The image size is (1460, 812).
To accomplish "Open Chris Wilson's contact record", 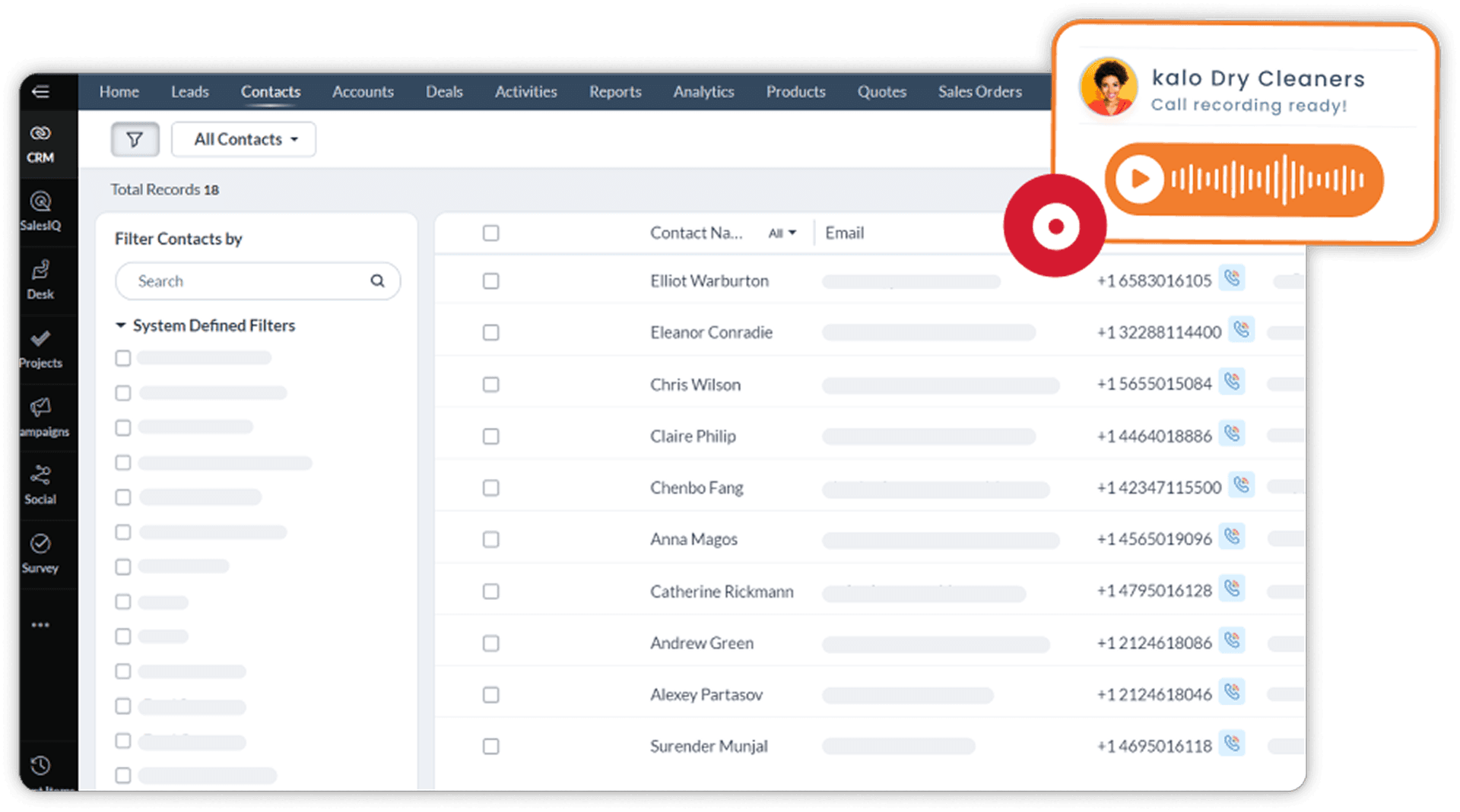I will (x=695, y=385).
